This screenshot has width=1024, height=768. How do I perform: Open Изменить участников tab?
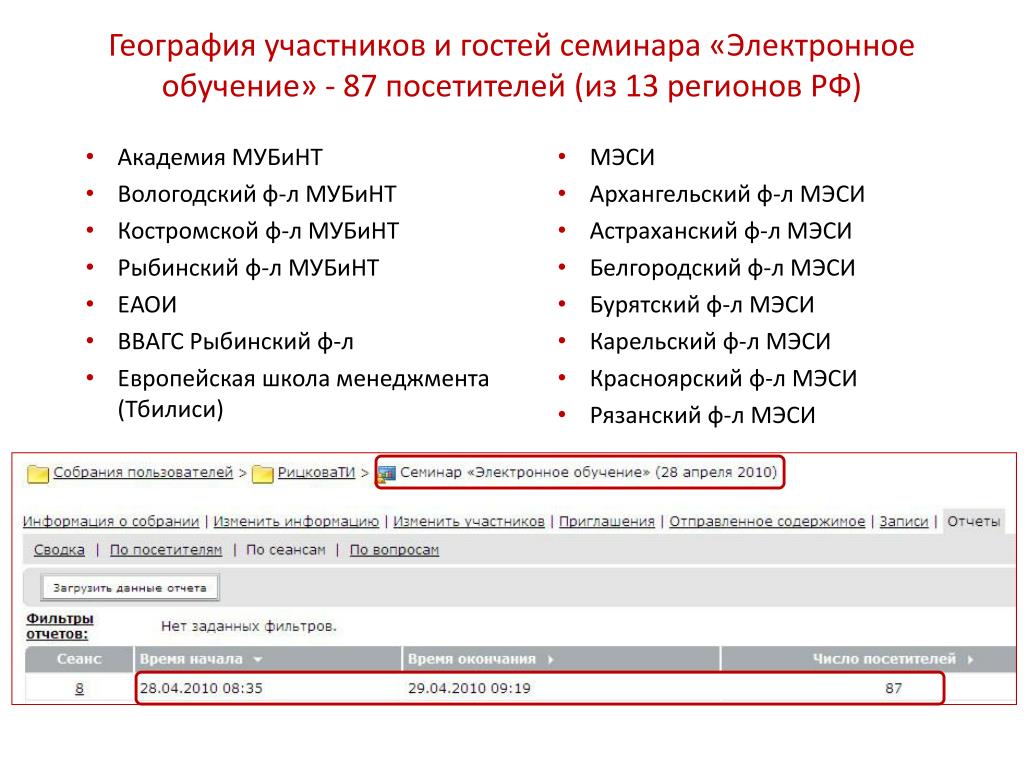point(469,521)
